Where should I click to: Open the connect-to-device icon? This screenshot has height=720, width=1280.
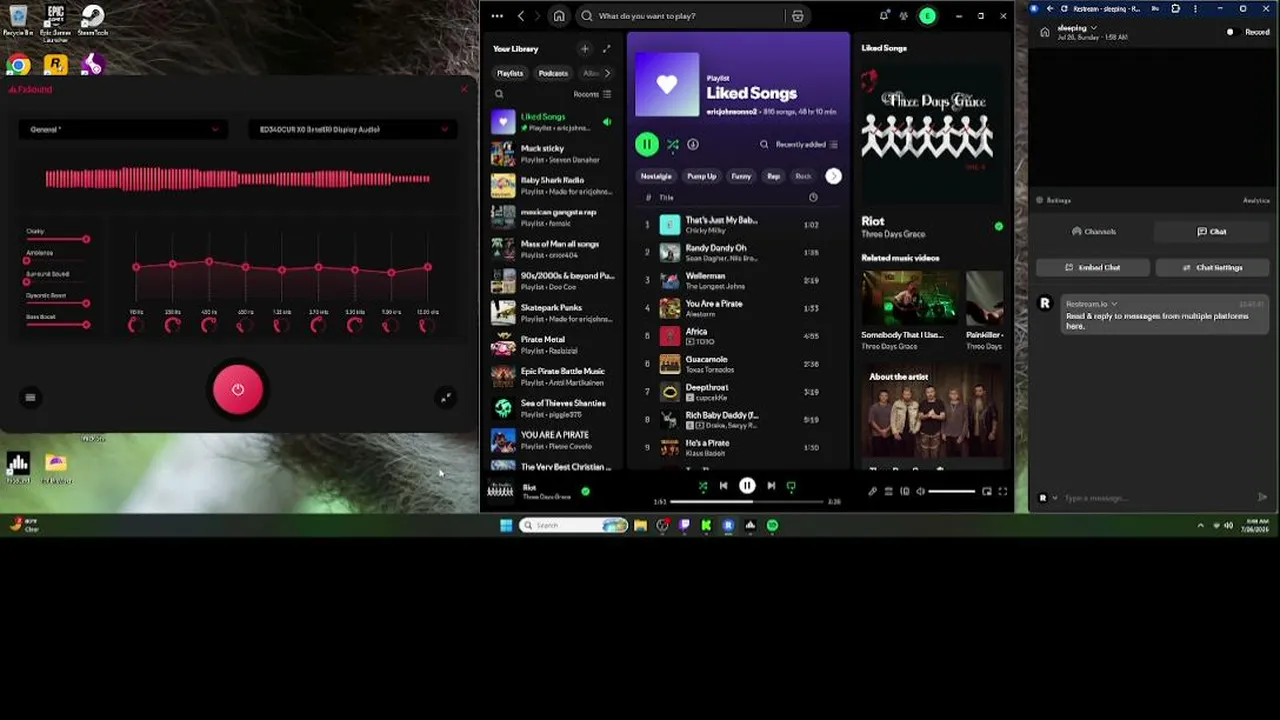click(x=905, y=491)
